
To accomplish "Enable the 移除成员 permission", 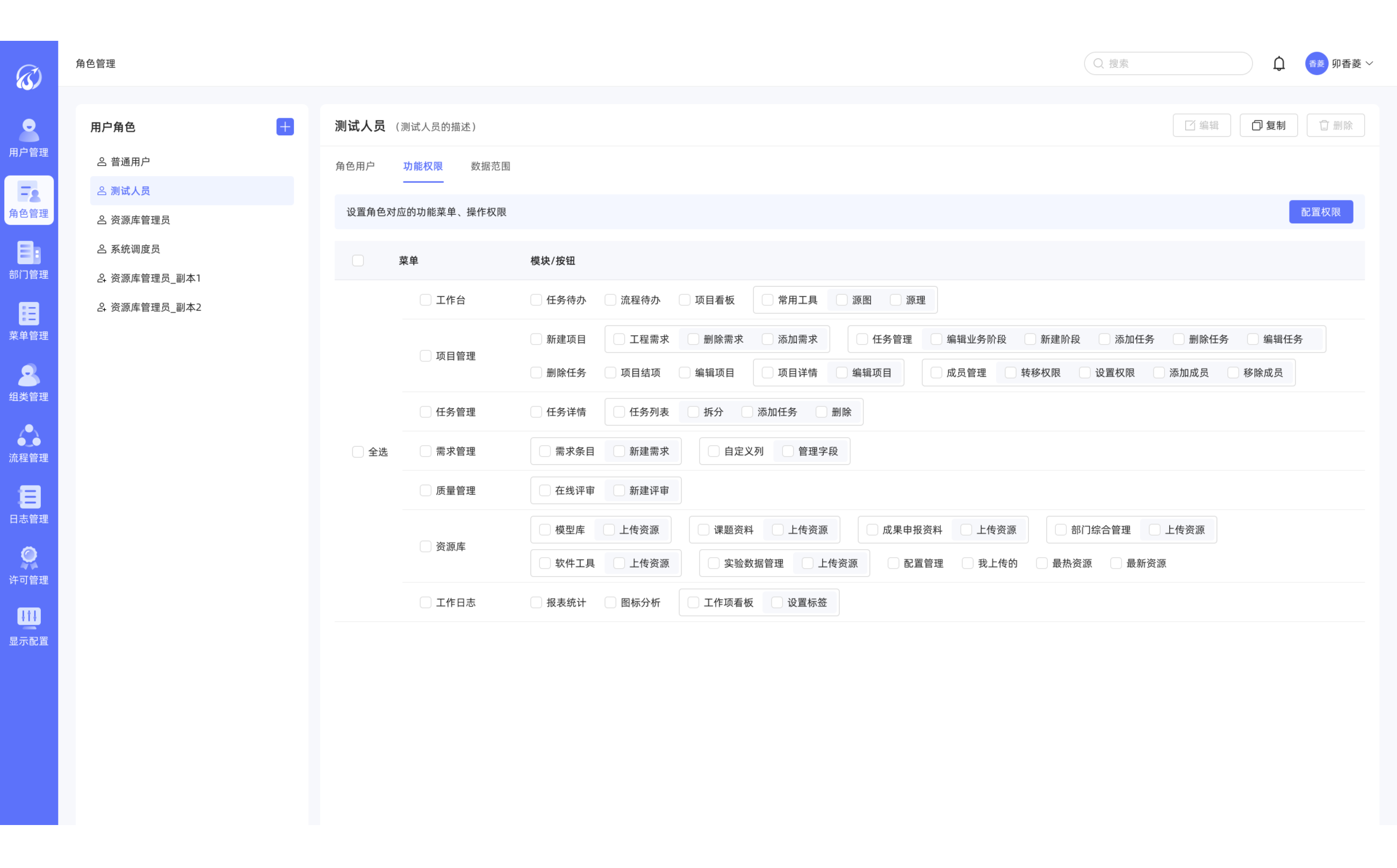I will [1233, 373].
